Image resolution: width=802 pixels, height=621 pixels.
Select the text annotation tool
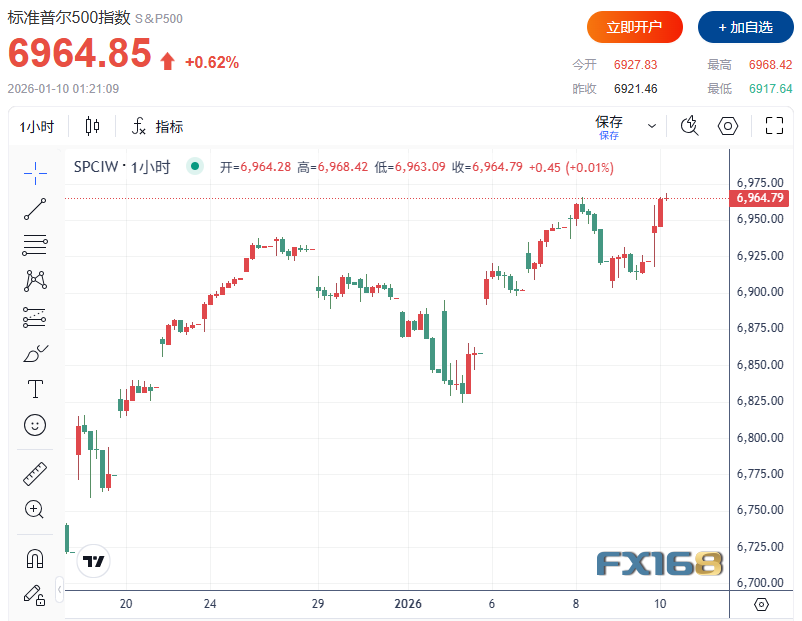[35, 389]
